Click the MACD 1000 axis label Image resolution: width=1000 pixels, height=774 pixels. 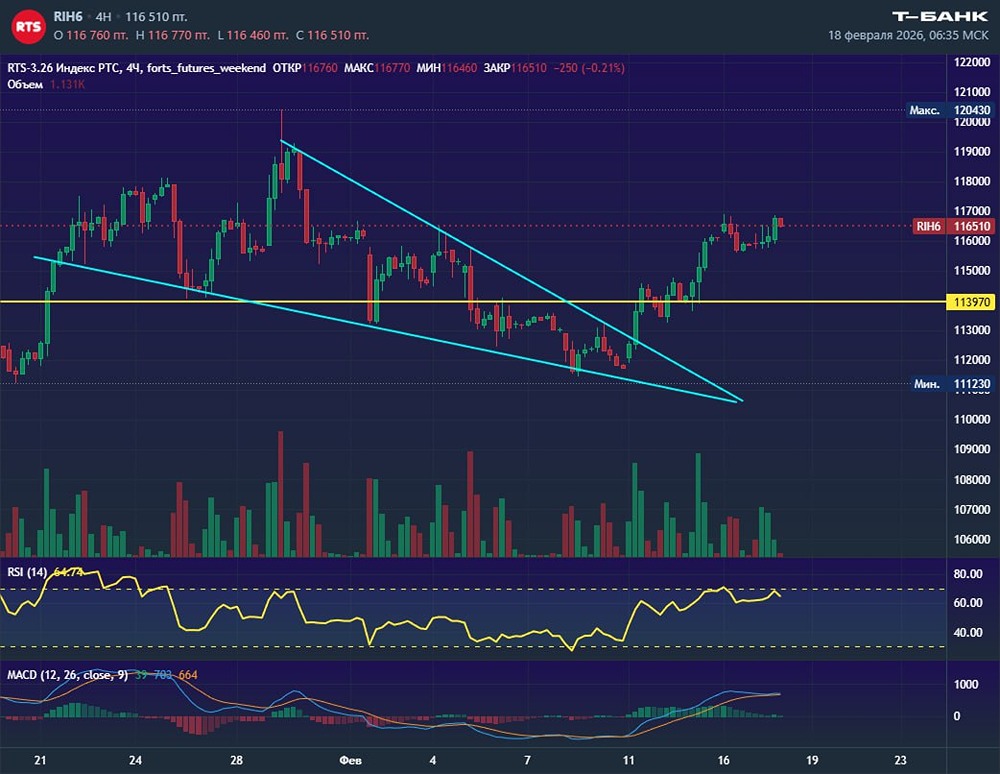966,684
